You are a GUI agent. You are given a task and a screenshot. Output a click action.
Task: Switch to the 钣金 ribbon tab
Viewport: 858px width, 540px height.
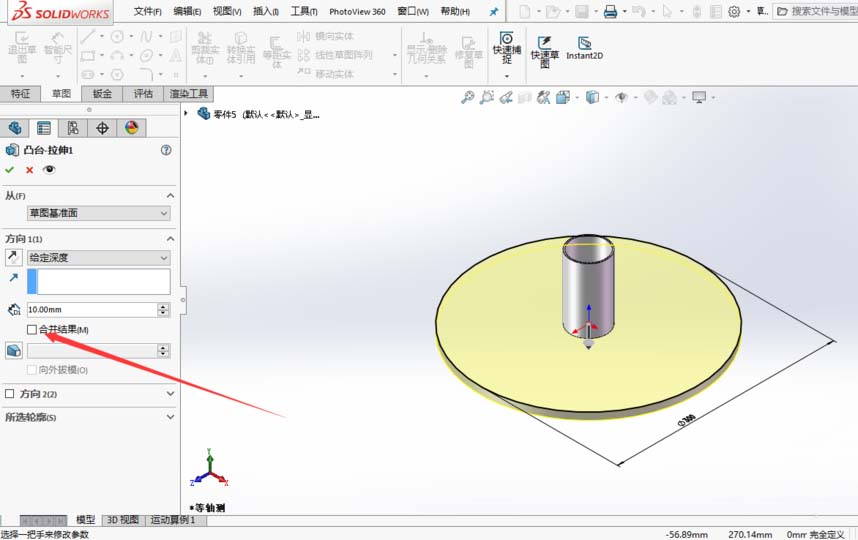(x=102, y=94)
